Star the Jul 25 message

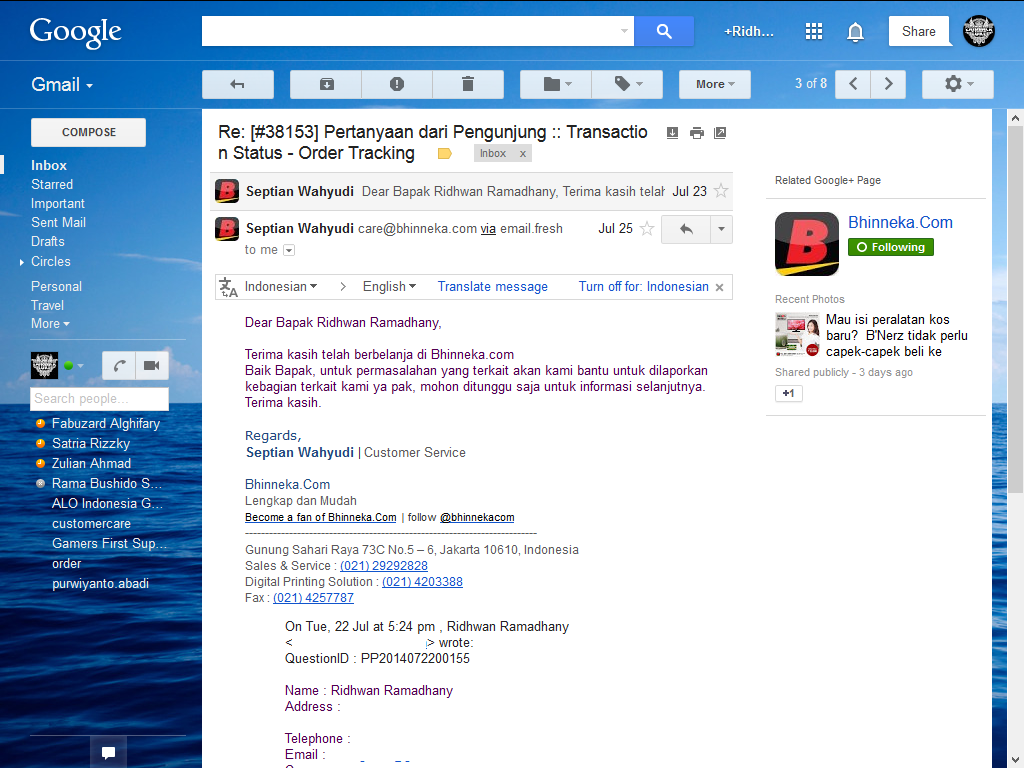pos(647,229)
